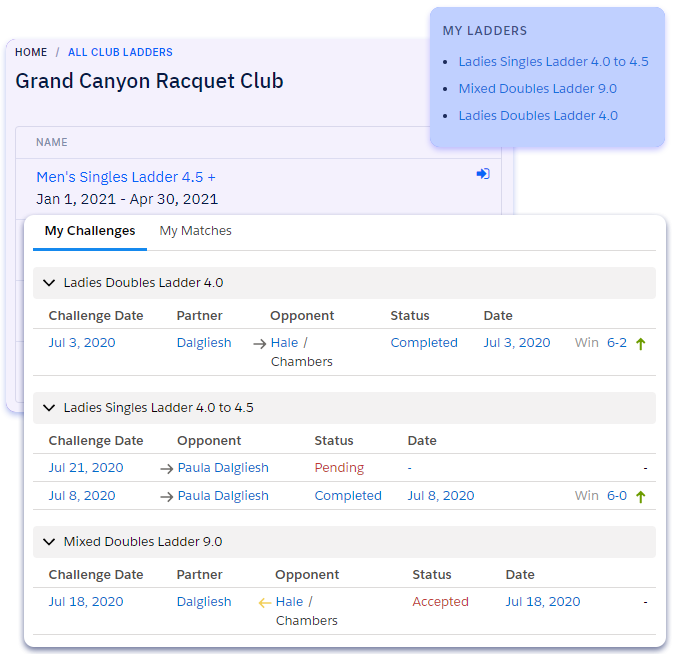Open Mixed Doubles Ladder 9.0 in My Ladders

tap(537, 89)
